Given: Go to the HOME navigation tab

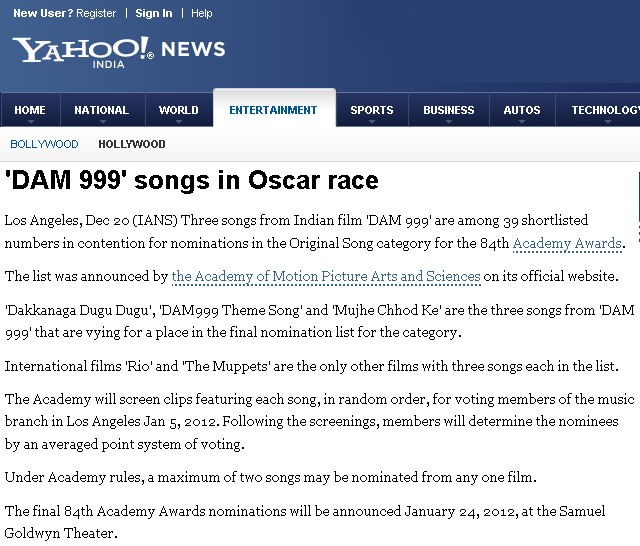Looking at the screenshot, I should tap(30, 110).
